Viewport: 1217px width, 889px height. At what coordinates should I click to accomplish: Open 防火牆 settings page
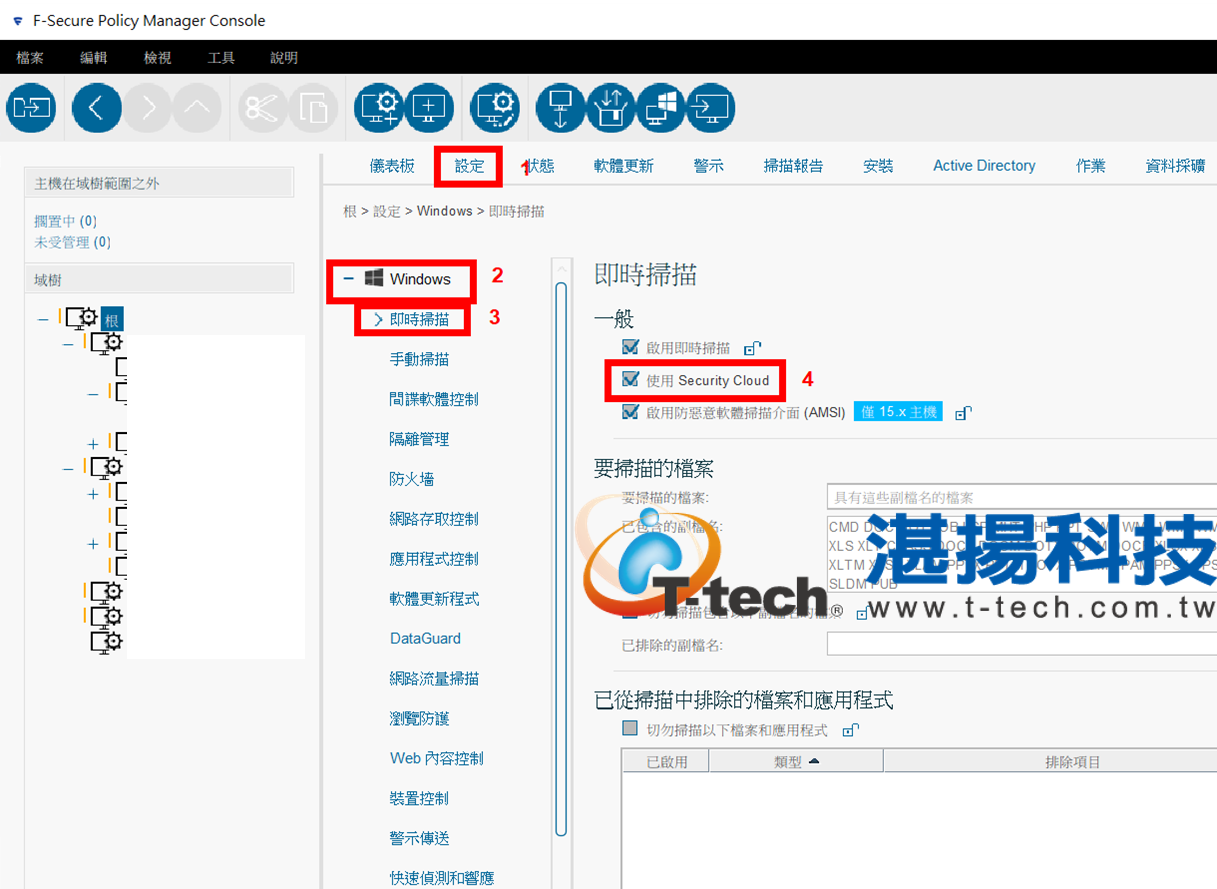pos(412,479)
